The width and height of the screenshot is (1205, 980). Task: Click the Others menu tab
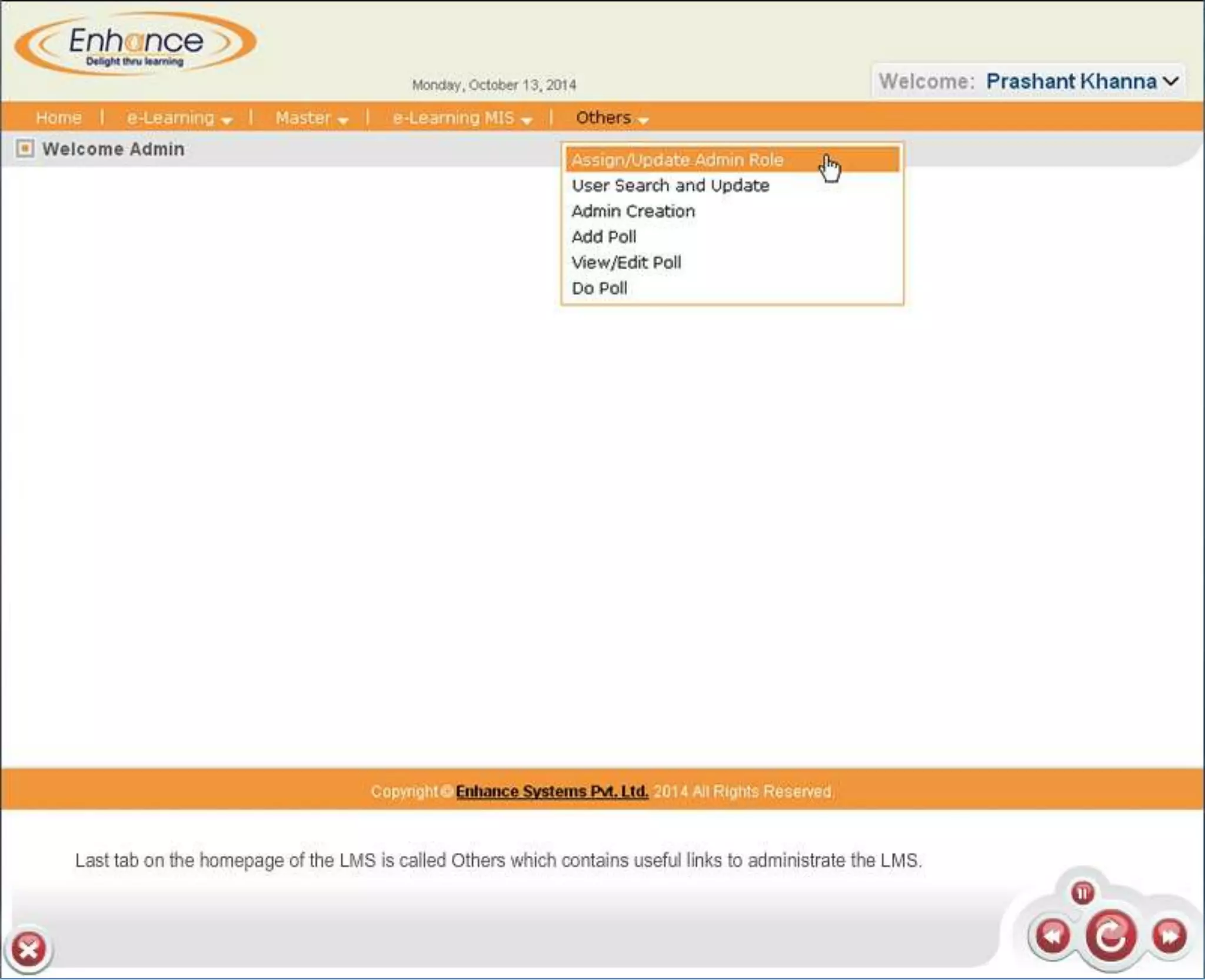click(611, 118)
